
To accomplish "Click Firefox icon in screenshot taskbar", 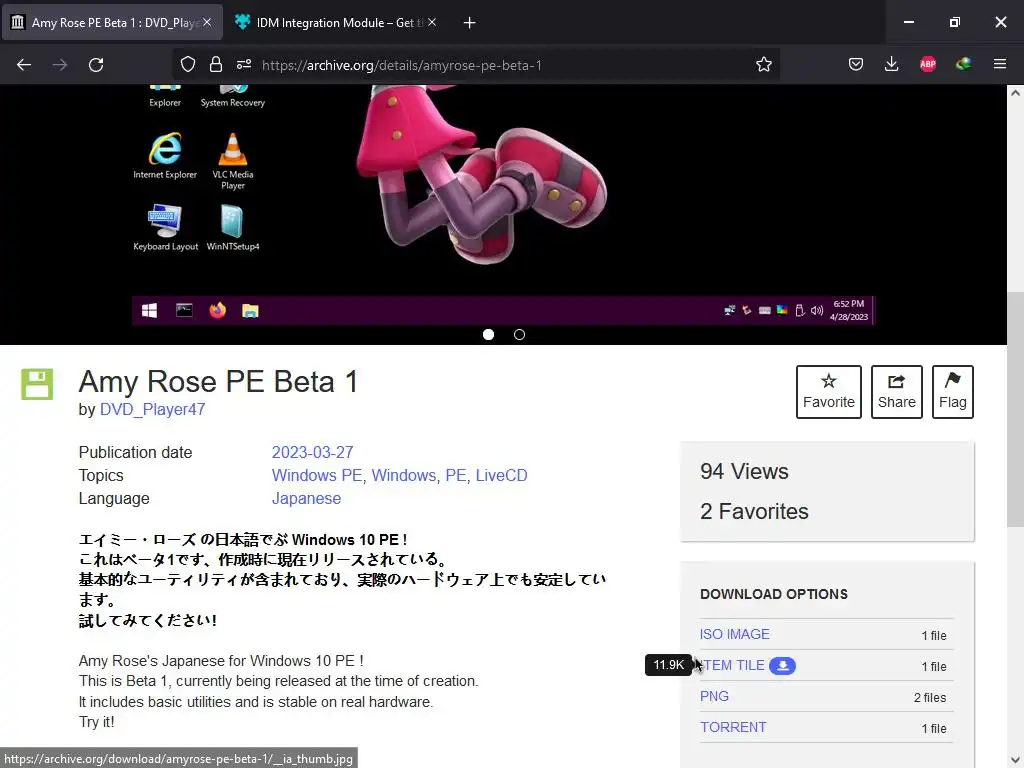I will 217,310.
